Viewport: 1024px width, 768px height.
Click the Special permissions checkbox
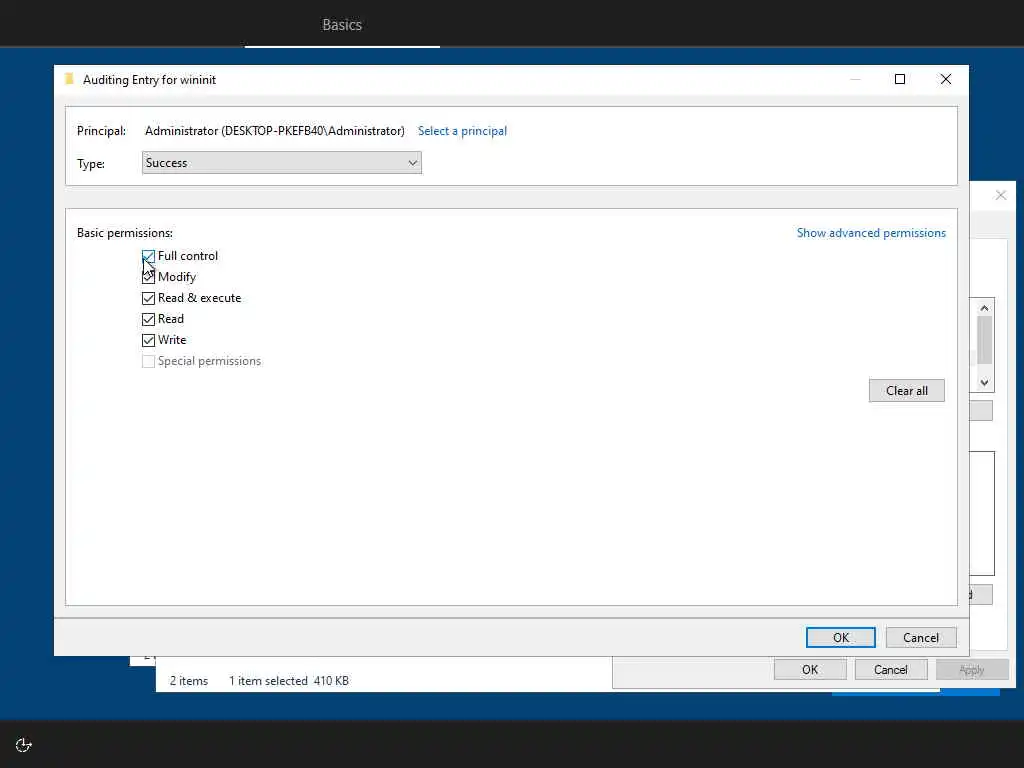pos(148,361)
